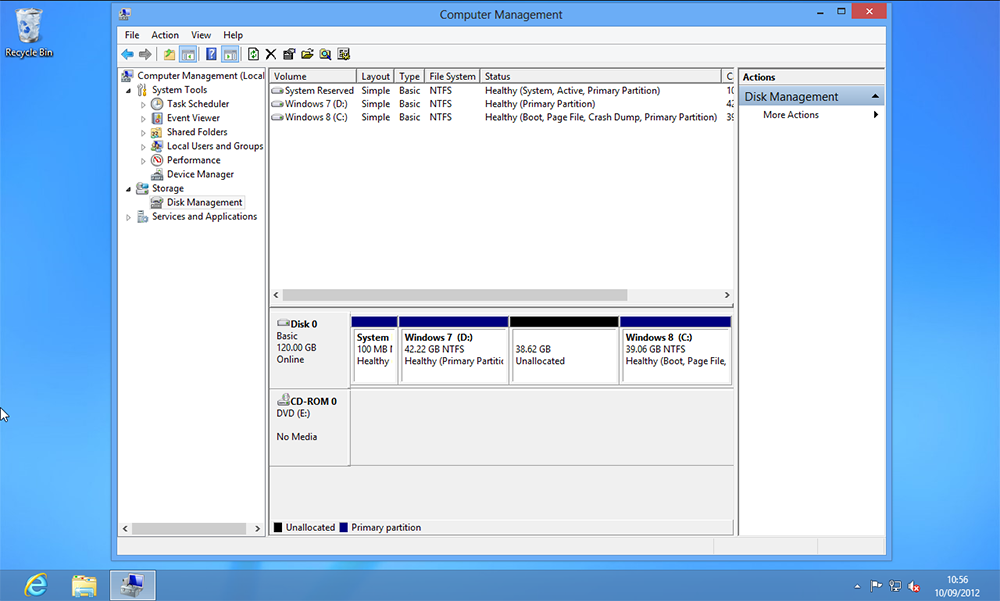This screenshot has width=1000, height=601.
Task: Open the Properties toolbar icon
Action: pyautogui.click(x=289, y=54)
